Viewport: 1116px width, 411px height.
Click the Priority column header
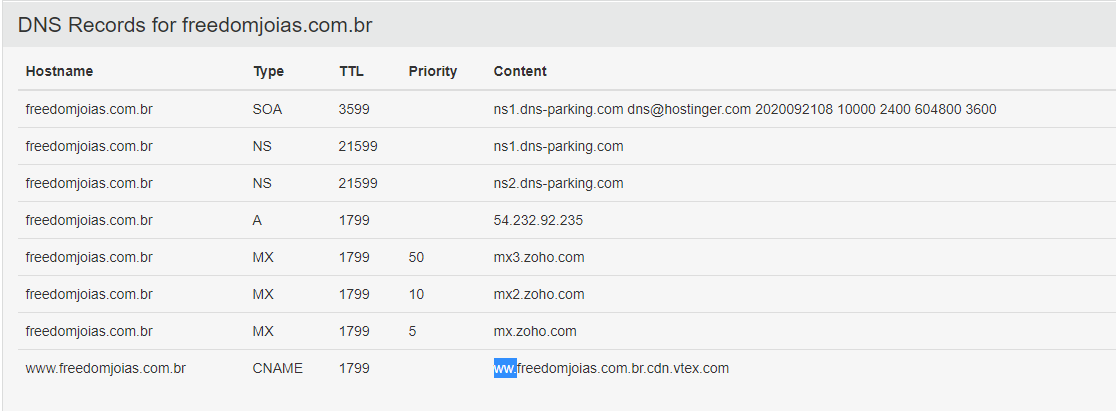point(433,71)
